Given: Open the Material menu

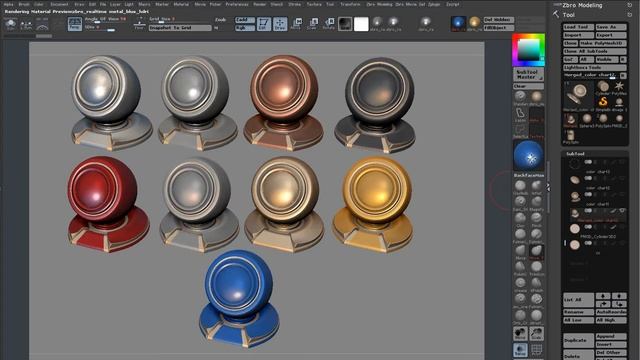Looking at the screenshot, I should 181,4.
